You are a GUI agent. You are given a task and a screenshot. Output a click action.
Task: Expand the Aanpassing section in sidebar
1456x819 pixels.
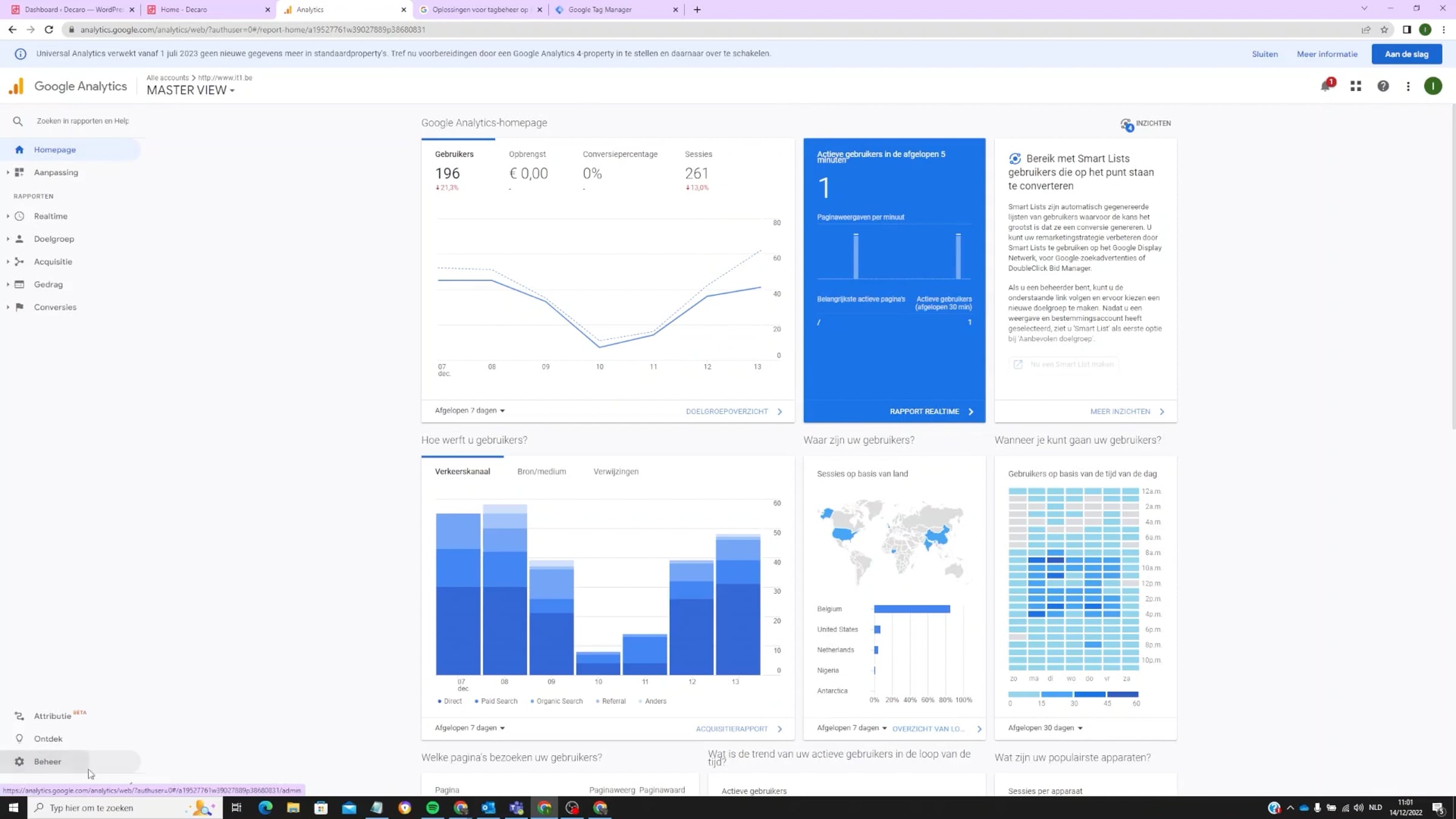tap(8, 172)
